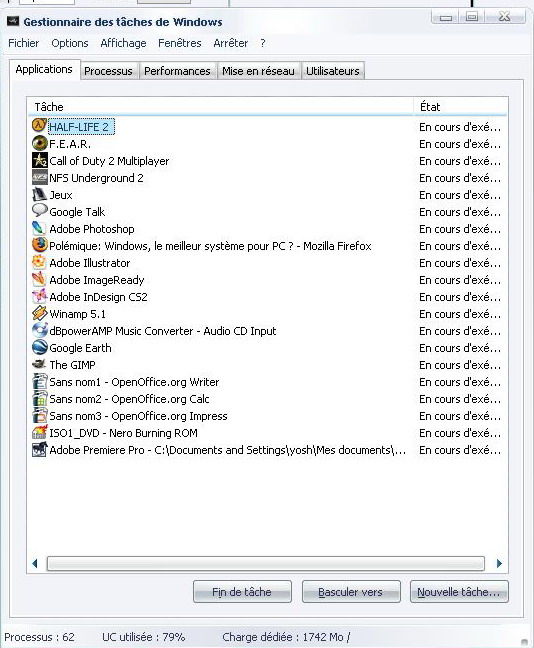This screenshot has width=534, height=648.
Task: Switch to the Performances tab
Action: (177, 71)
